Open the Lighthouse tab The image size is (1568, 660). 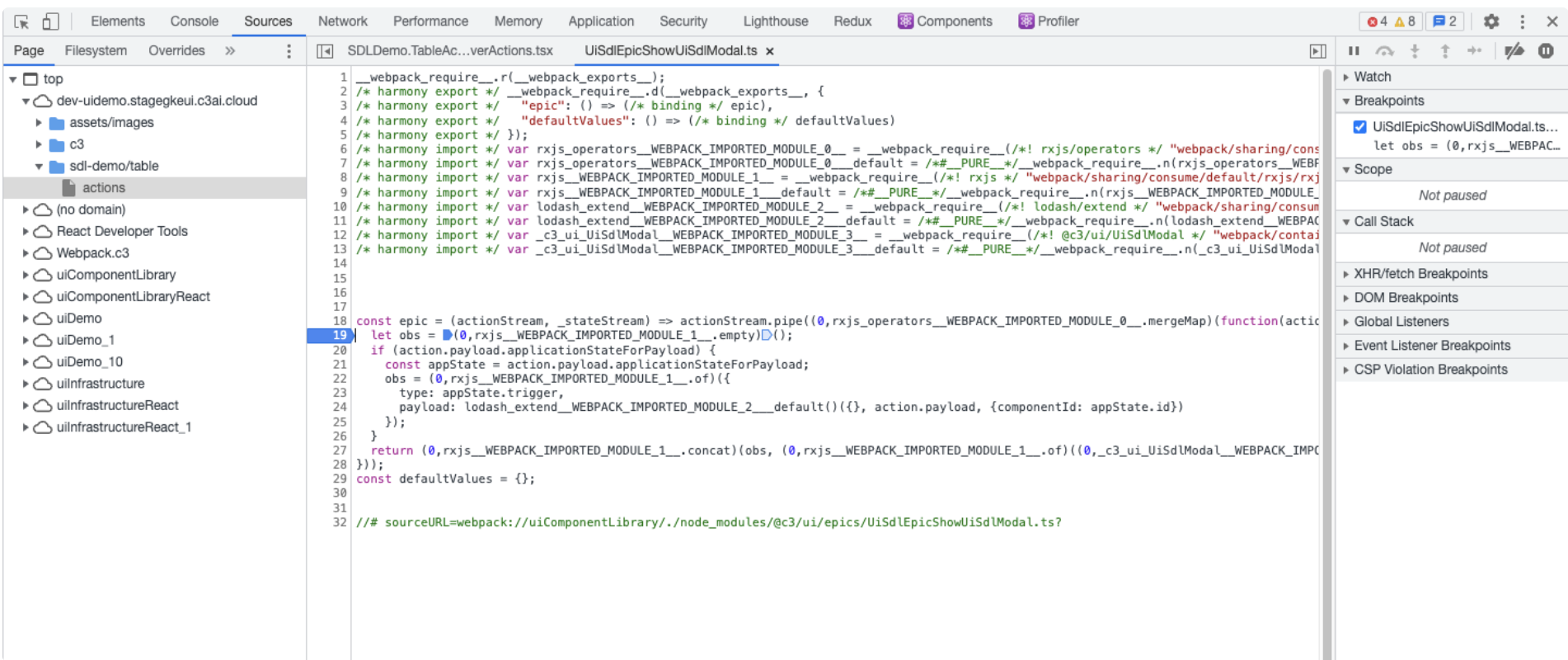coord(776,21)
